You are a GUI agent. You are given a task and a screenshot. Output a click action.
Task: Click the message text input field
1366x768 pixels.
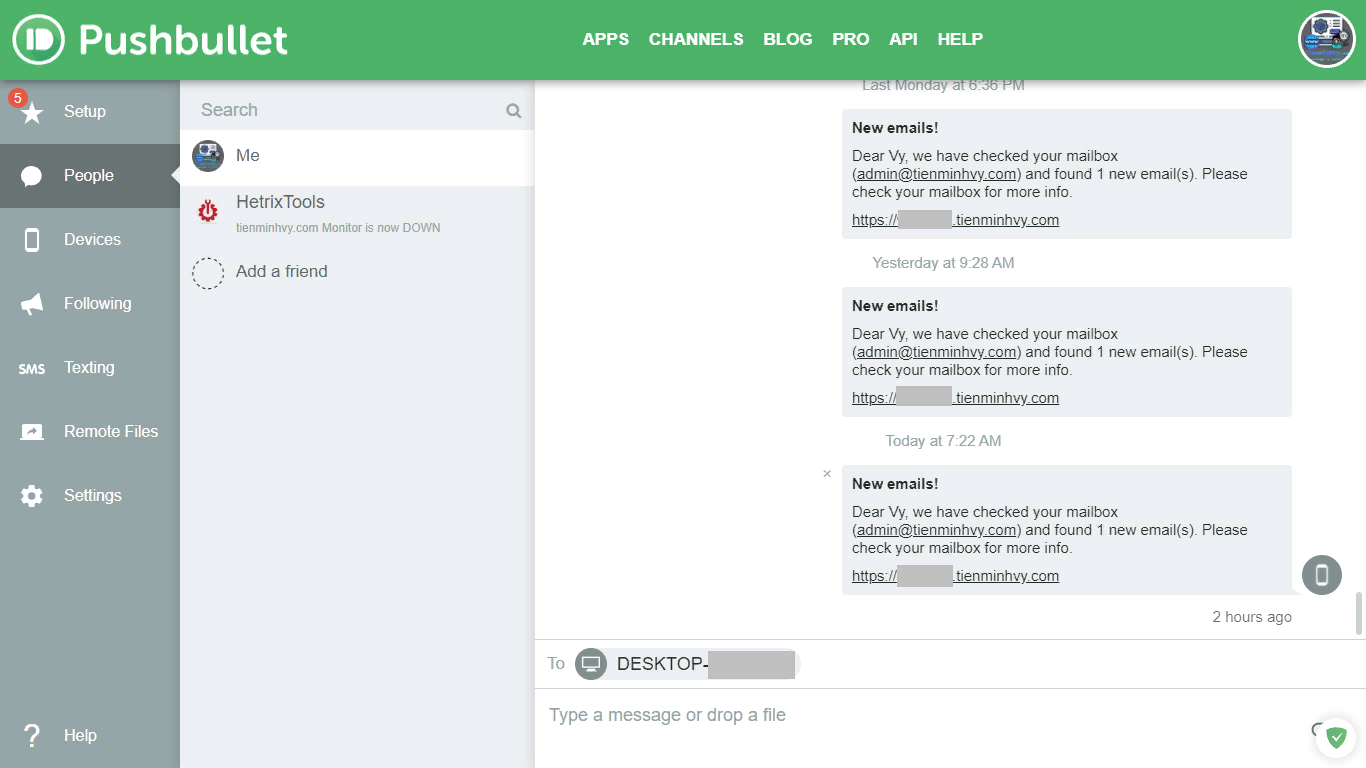(x=920, y=715)
